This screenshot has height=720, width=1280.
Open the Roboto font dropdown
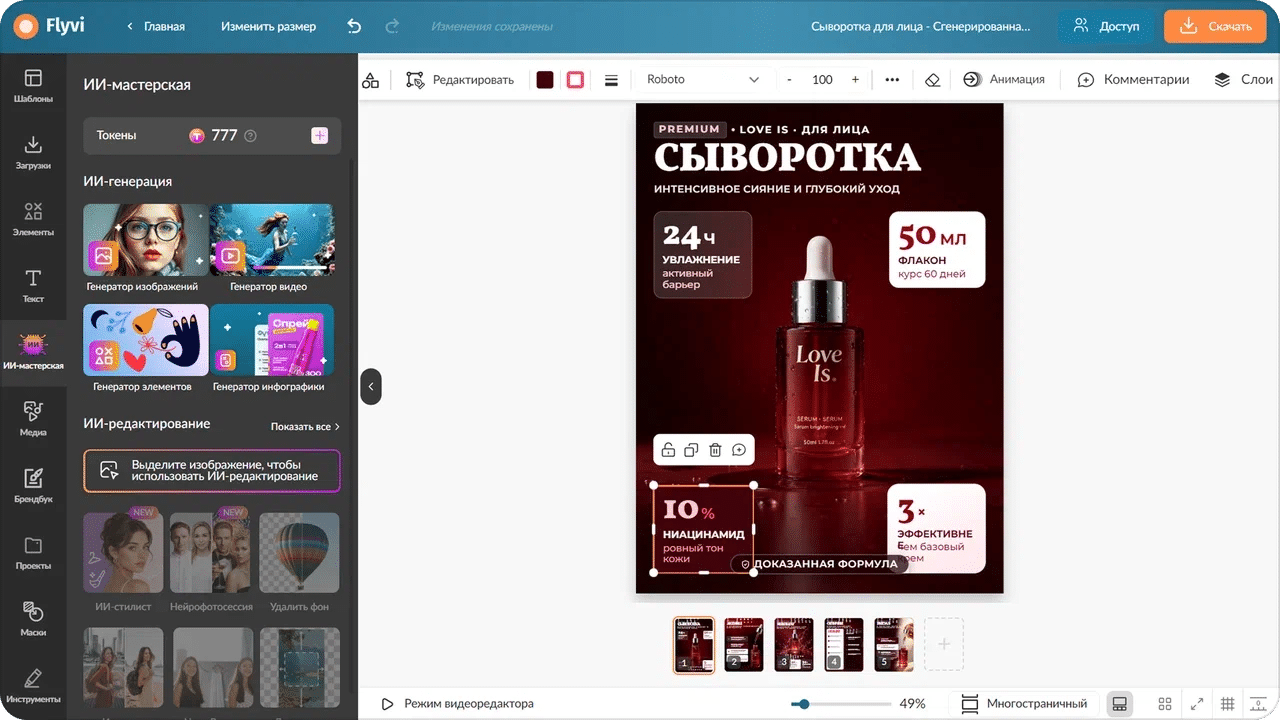pos(703,80)
